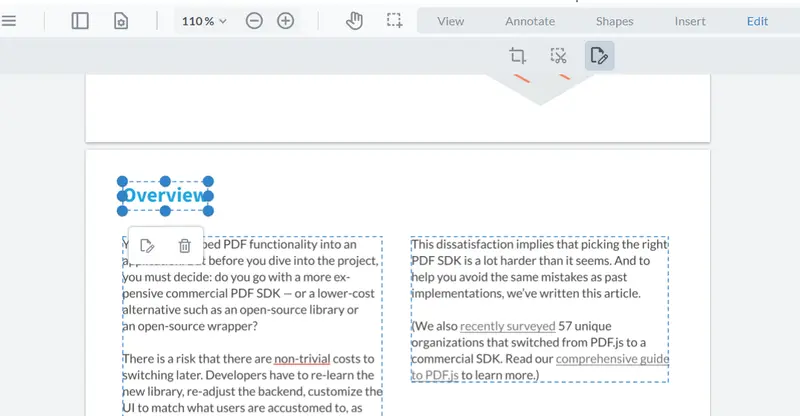Select the Overview heading text

[x=165, y=195]
